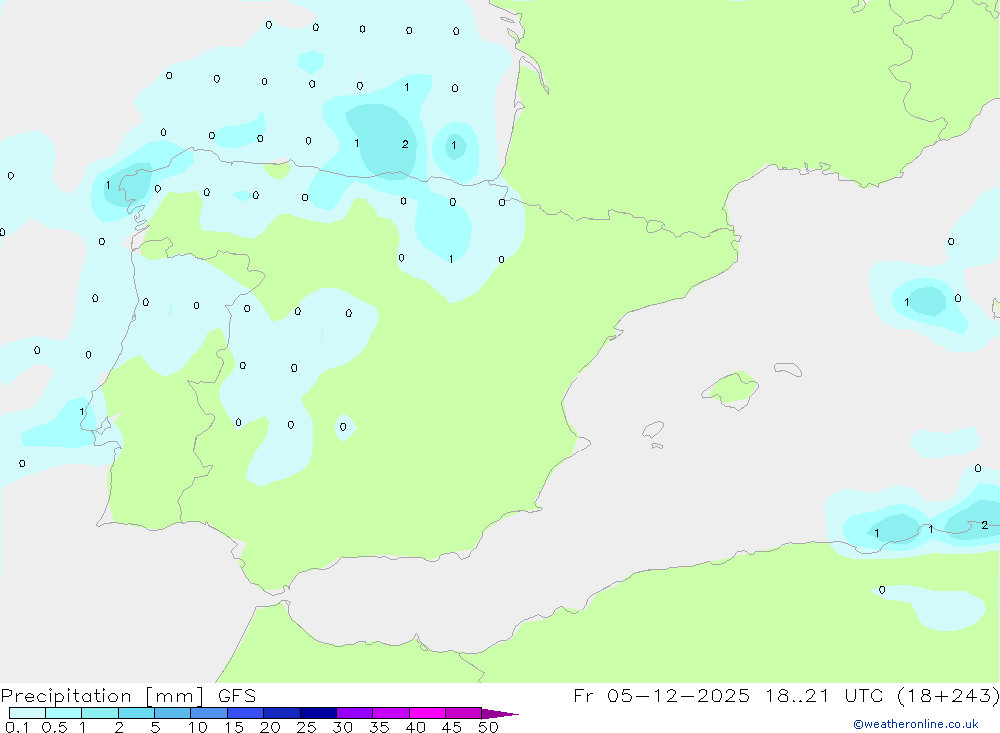Click the "0.5" legend scale label
1000x733 pixels.
(x=55, y=727)
